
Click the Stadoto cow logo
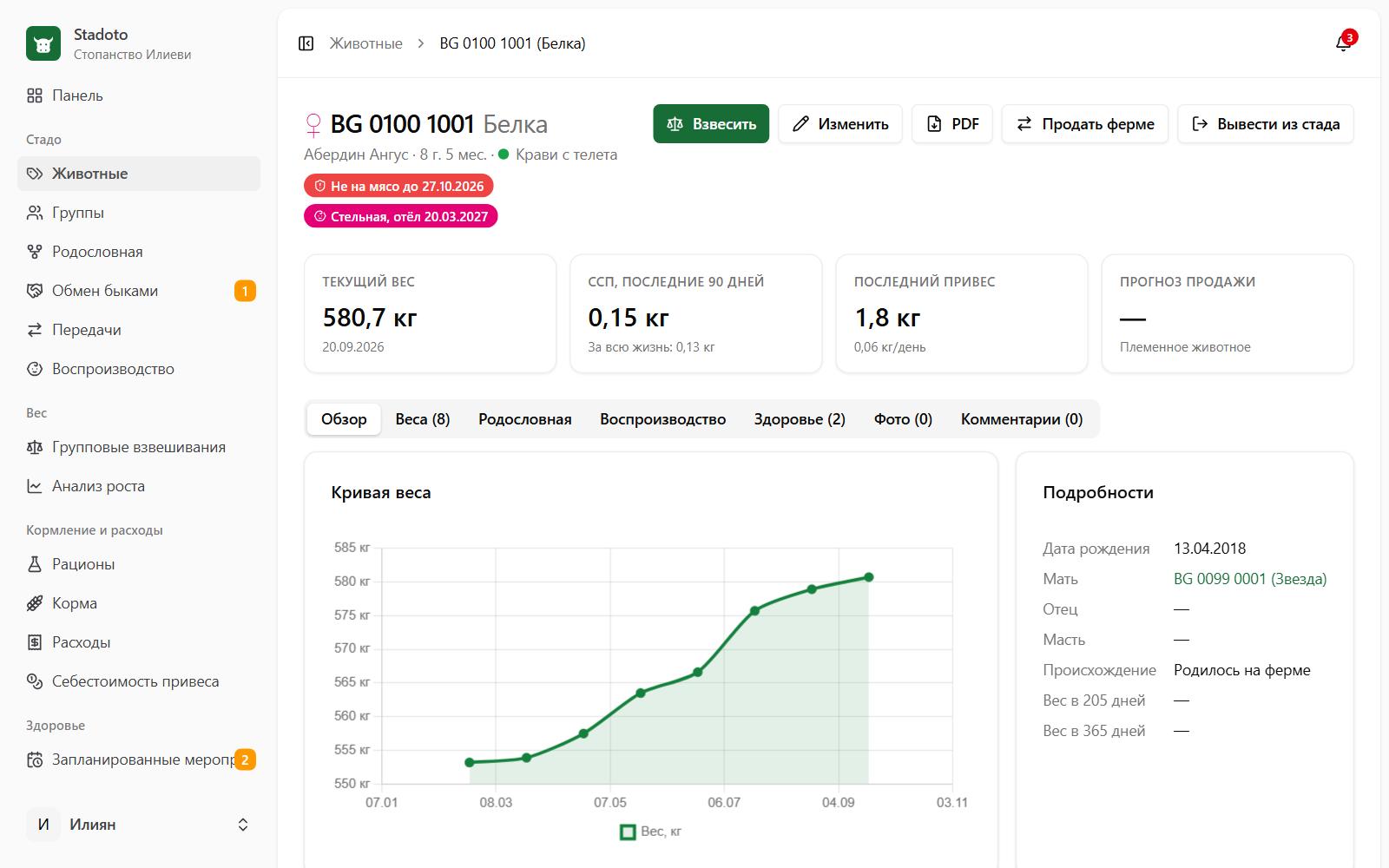(x=43, y=43)
